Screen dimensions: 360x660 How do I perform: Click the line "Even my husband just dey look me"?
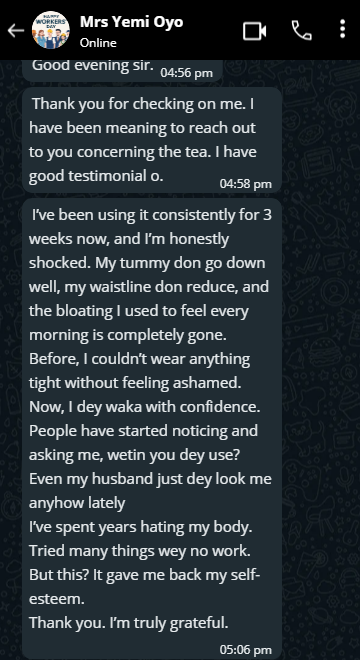tap(150, 479)
